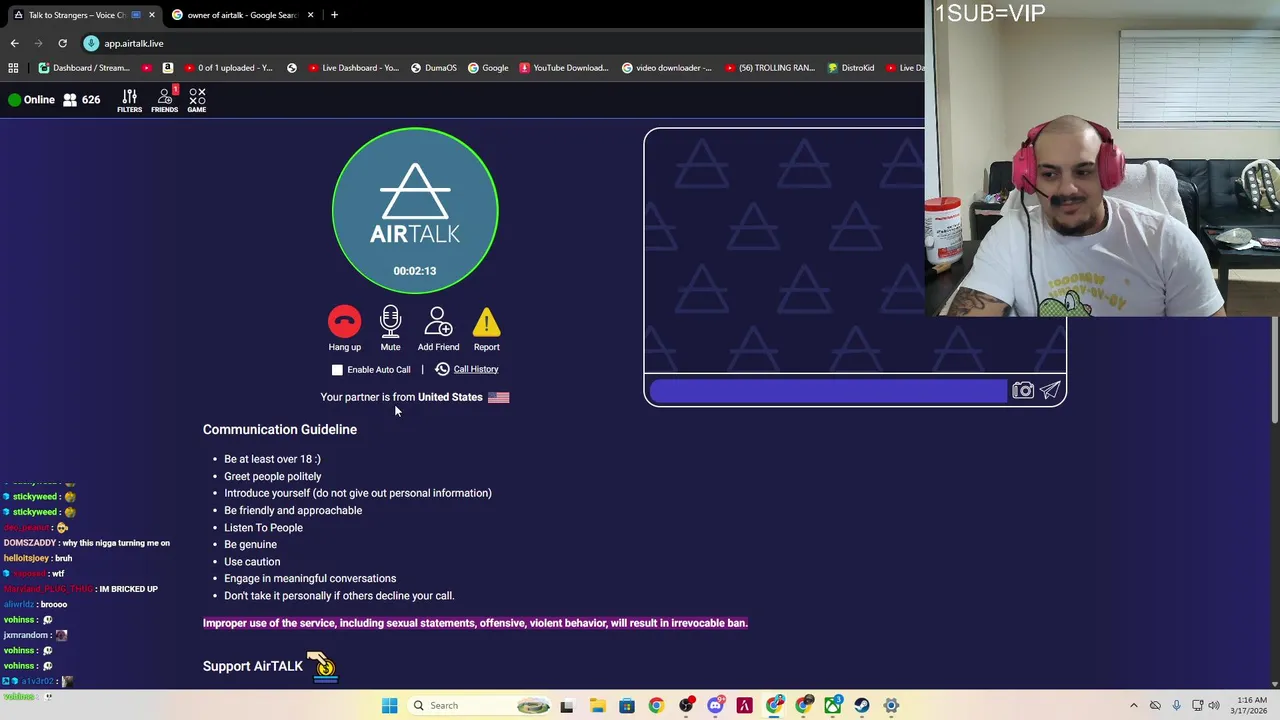The width and height of the screenshot is (1280, 720).
Task: Open the 0 of 1 uploaded bookmark
Action: tap(227, 68)
